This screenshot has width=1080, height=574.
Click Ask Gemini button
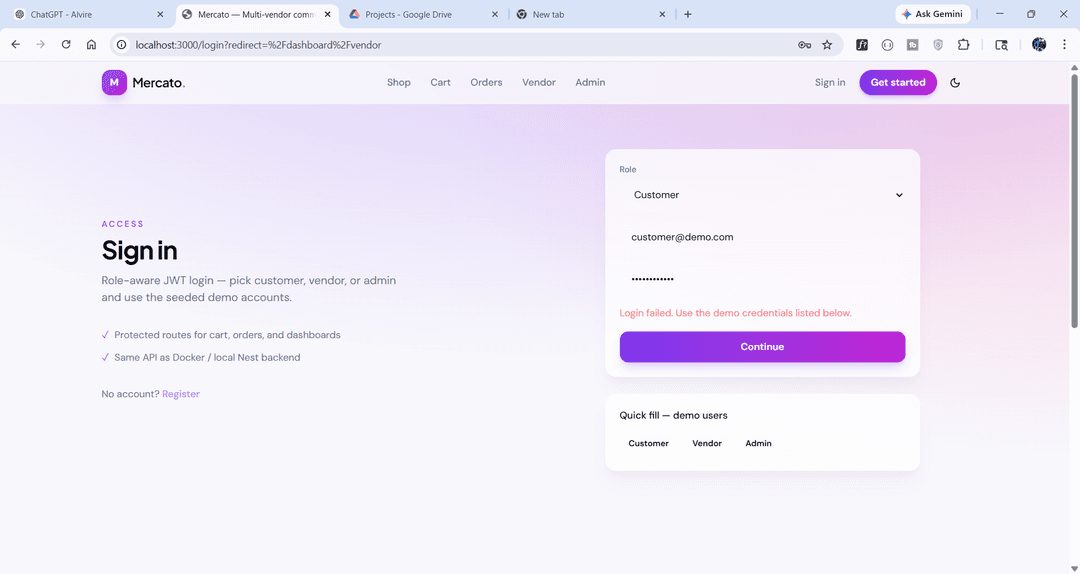(x=933, y=14)
